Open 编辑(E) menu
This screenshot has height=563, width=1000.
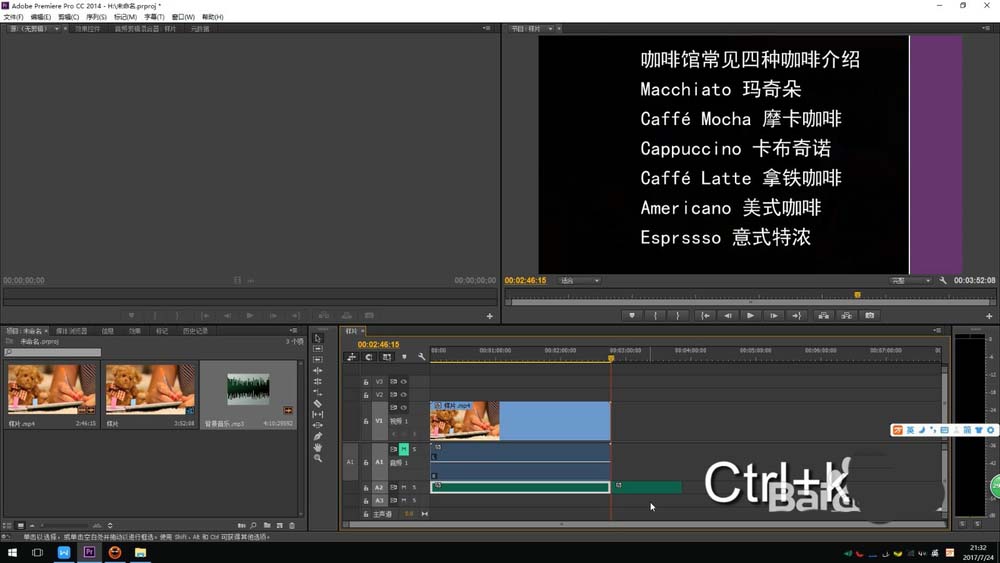tap(41, 17)
